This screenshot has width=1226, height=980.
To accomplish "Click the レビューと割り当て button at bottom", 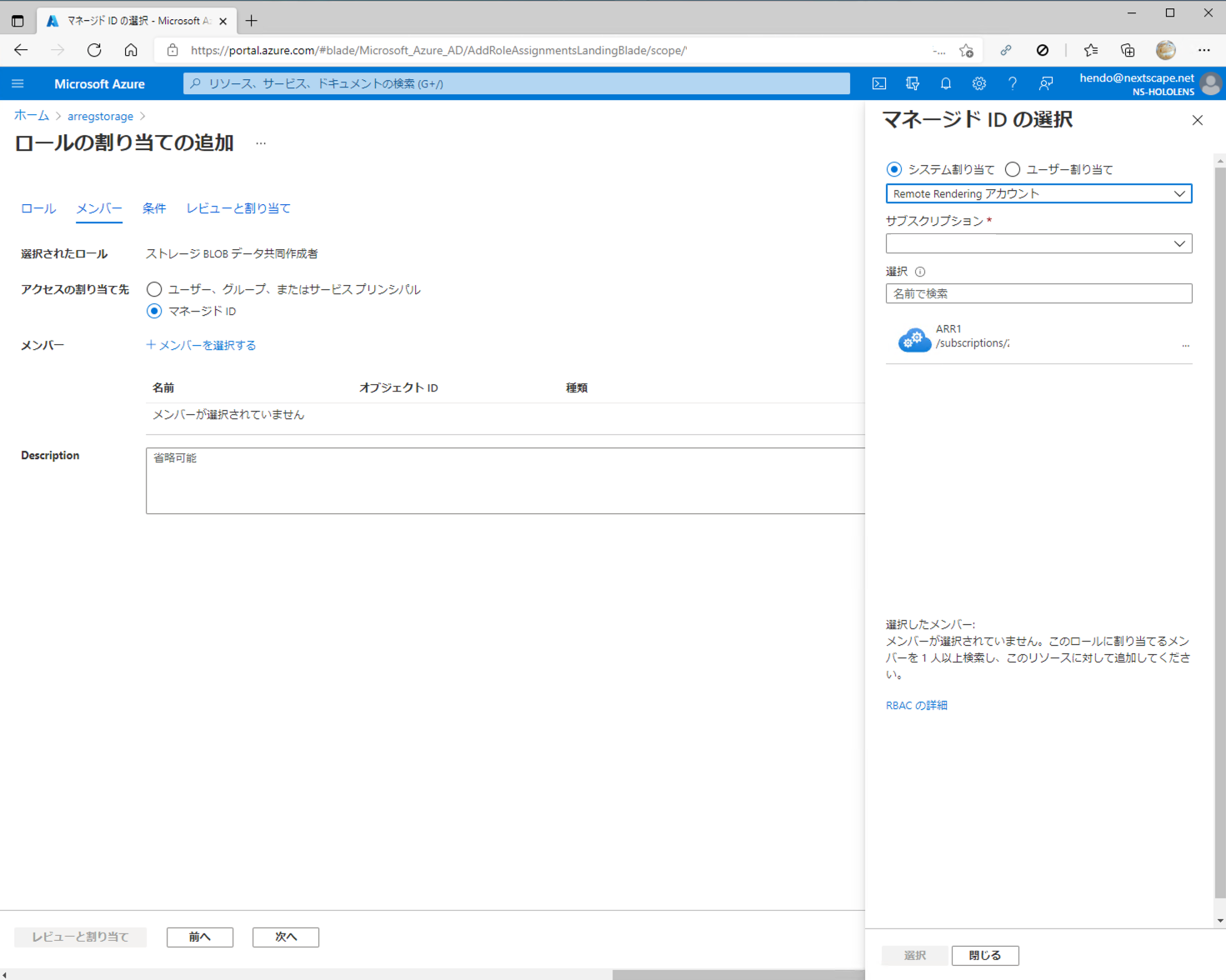I will tap(80, 937).
